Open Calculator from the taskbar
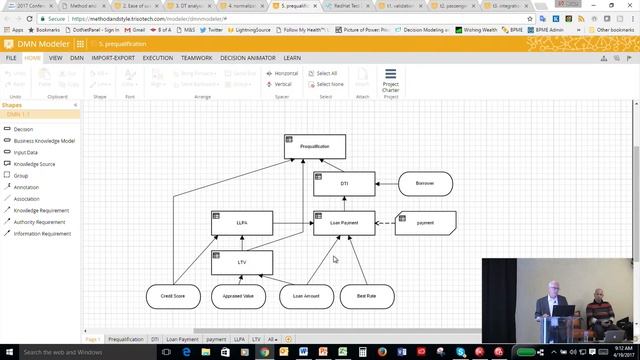This screenshot has width=640, height=360. 362,352
